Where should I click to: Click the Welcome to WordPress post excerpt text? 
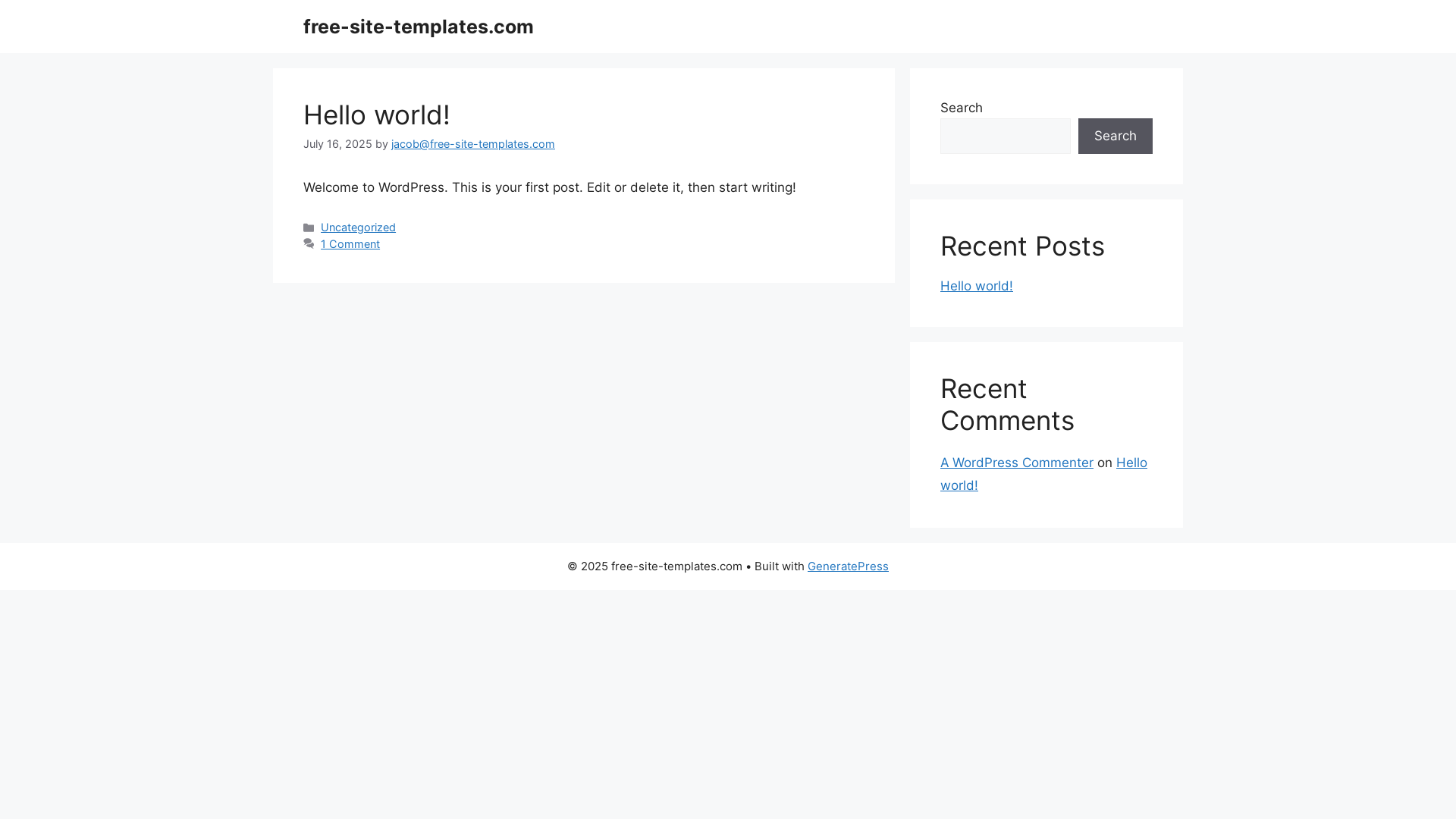549,187
